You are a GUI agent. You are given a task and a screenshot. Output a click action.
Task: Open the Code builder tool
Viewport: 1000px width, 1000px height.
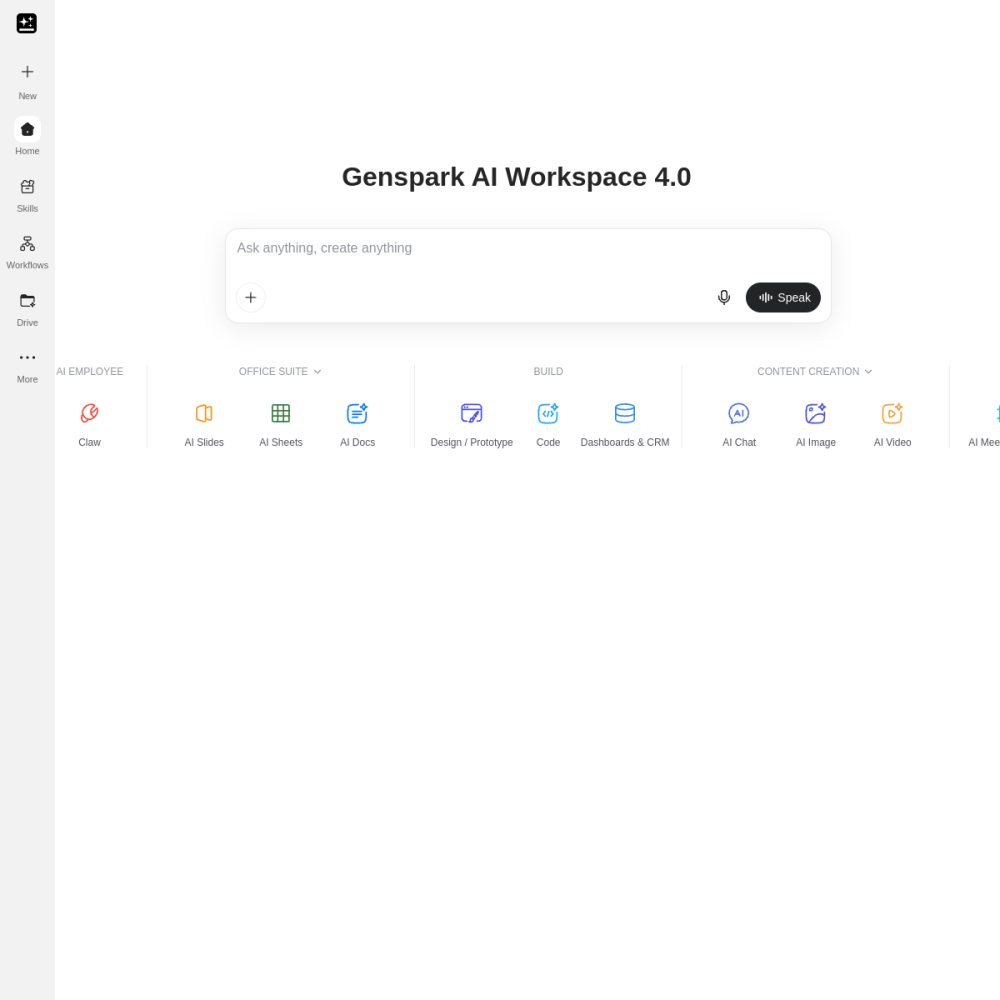(548, 423)
